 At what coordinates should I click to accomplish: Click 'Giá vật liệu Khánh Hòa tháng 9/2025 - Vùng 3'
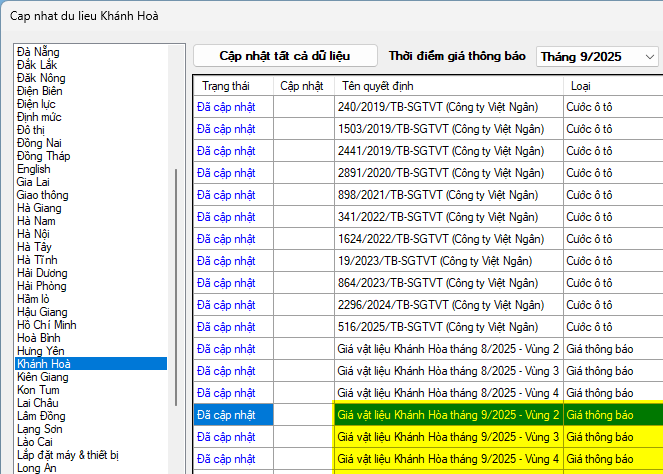(447, 437)
